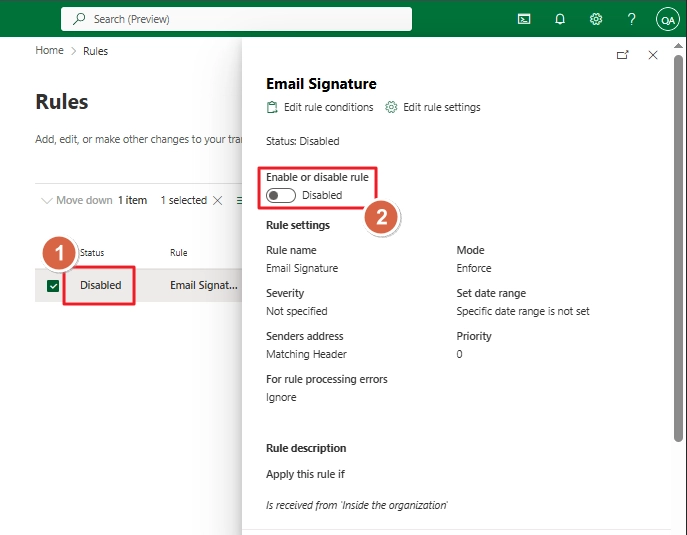Clear the 1 selected filter
This screenshot has height=535, width=687.
217,201
